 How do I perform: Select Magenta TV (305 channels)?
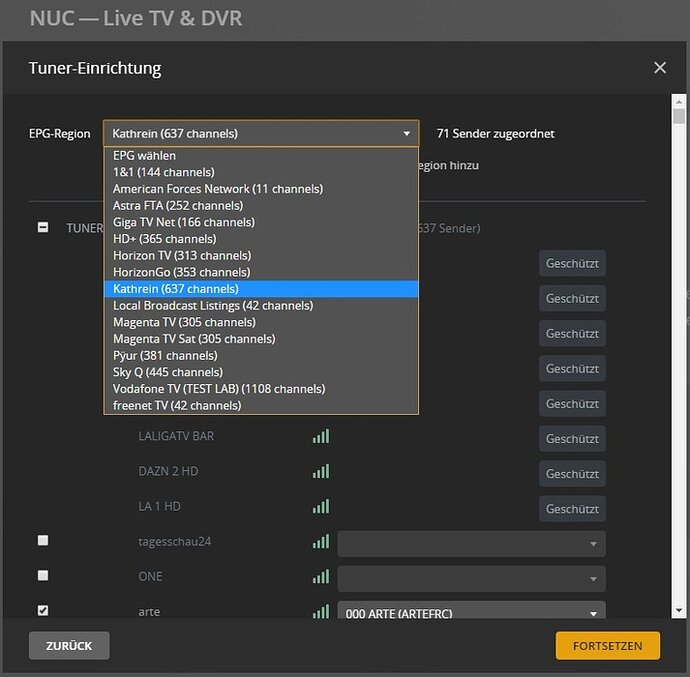coord(261,323)
